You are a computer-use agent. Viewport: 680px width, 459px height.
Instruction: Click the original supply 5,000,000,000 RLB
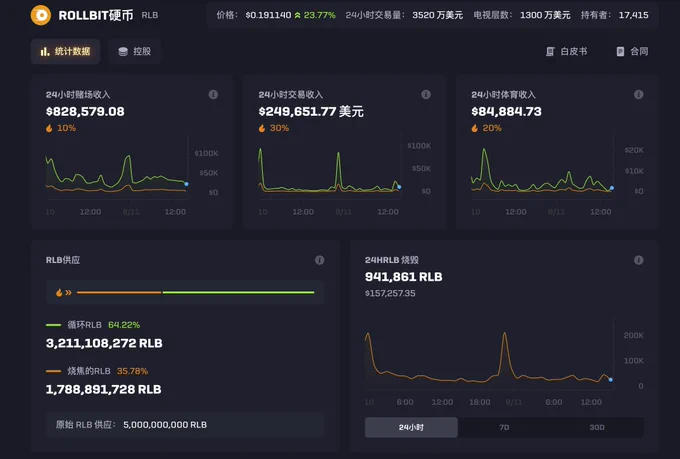pos(165,425)
